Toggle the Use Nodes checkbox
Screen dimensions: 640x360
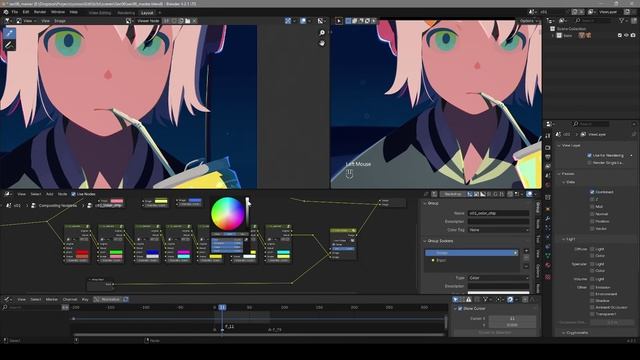pyautogui.click(x=73, y=194)
